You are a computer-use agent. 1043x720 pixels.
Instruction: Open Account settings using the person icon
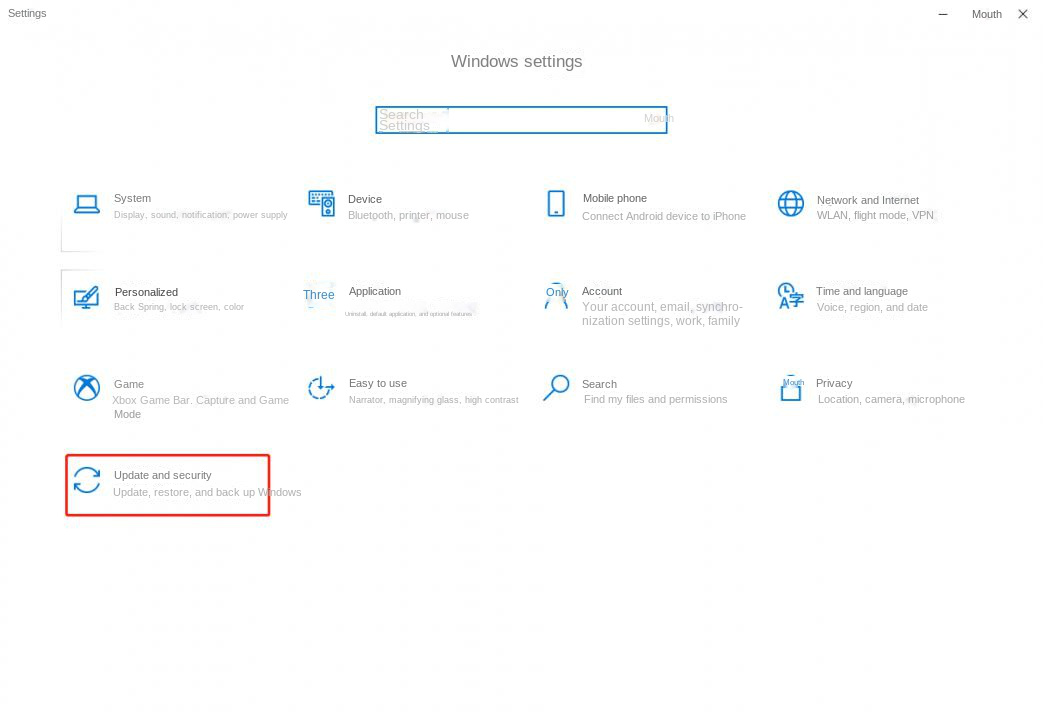tap(556, 297)
